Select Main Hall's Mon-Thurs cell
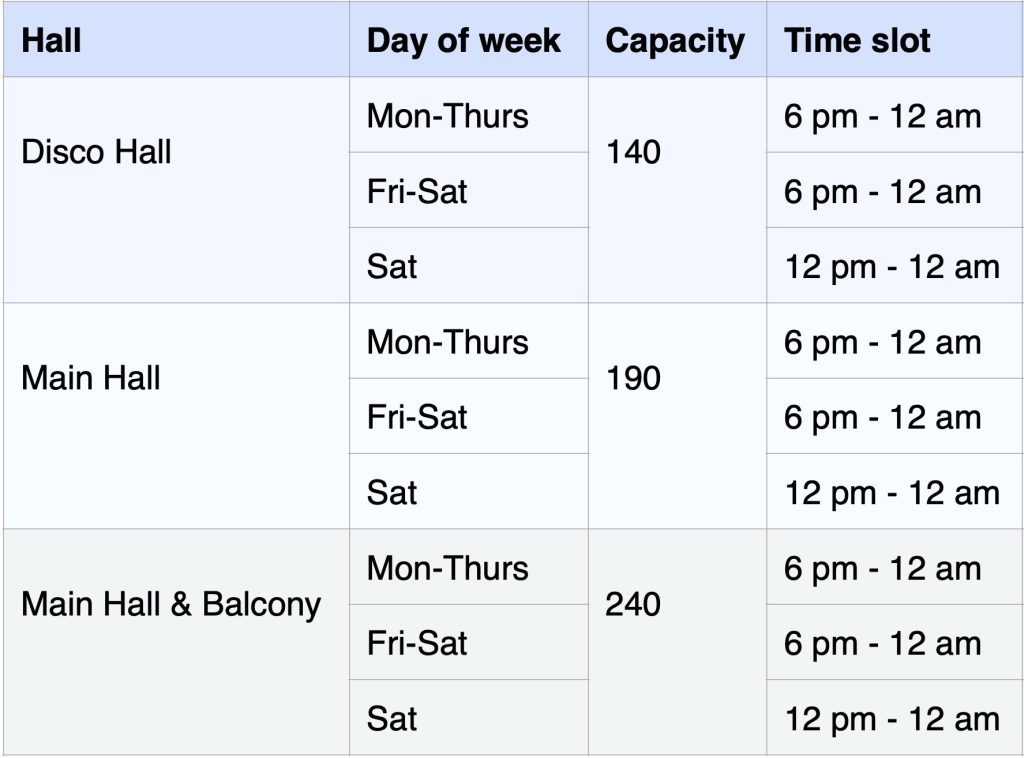The width and height of the screenshot is (1024, 758). [x=447, y=342]
